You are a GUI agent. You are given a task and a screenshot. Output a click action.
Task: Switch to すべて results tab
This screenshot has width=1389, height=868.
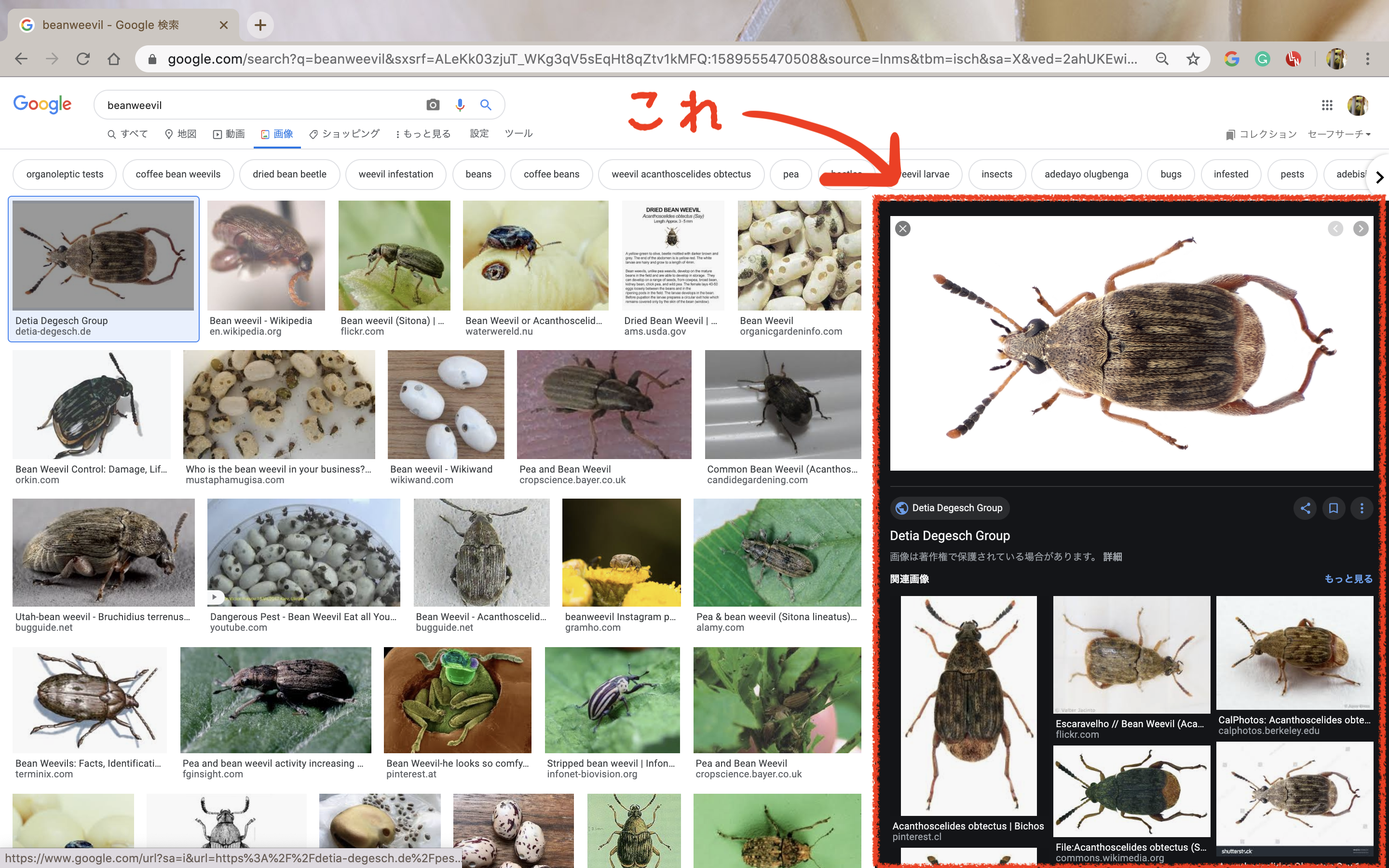point(128,134)
